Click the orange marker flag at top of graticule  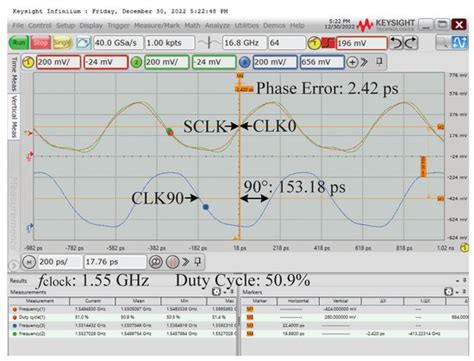[240, 76]
